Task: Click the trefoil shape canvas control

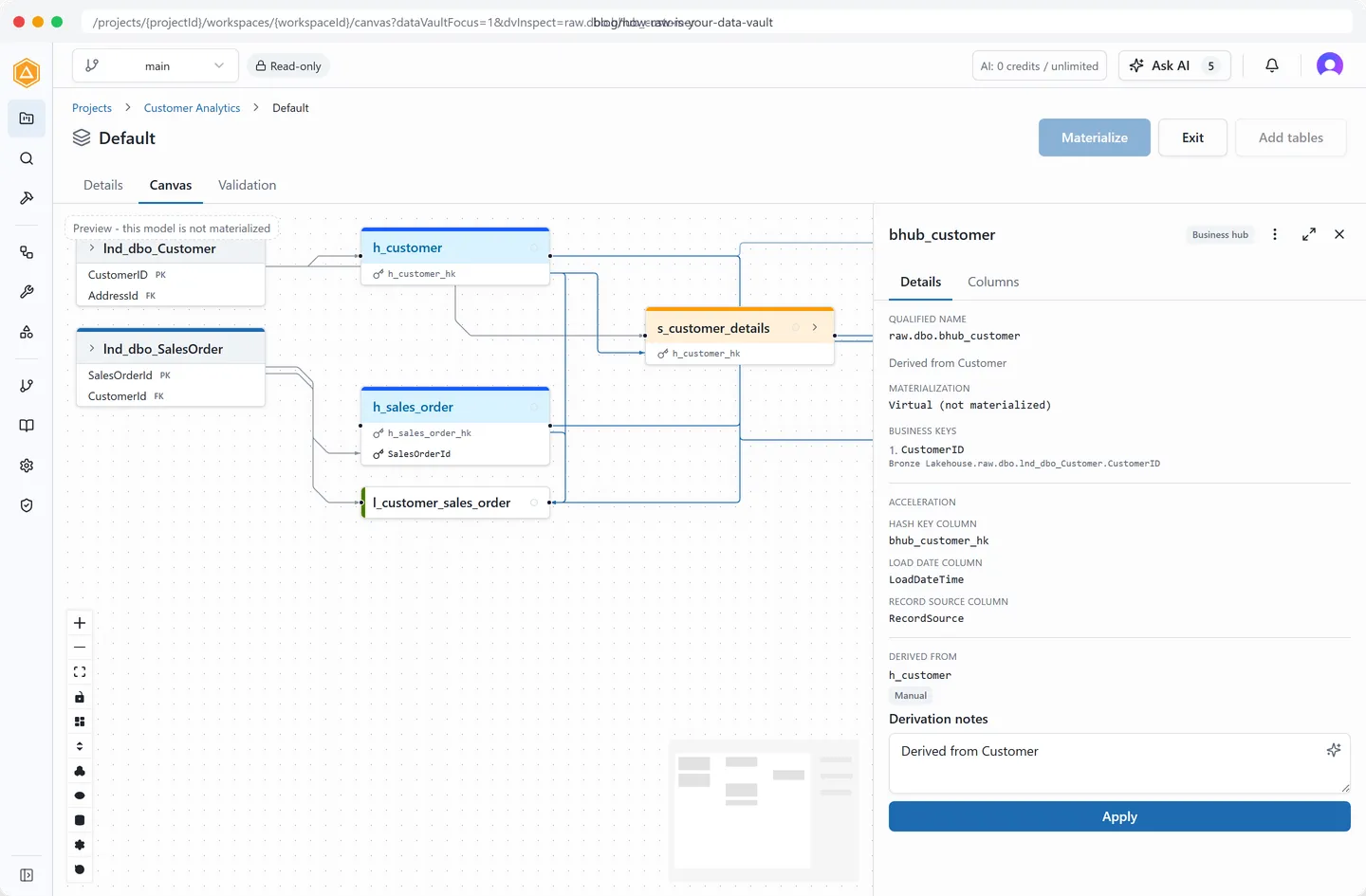Action: pyautogui.click(x=80, y=771)
